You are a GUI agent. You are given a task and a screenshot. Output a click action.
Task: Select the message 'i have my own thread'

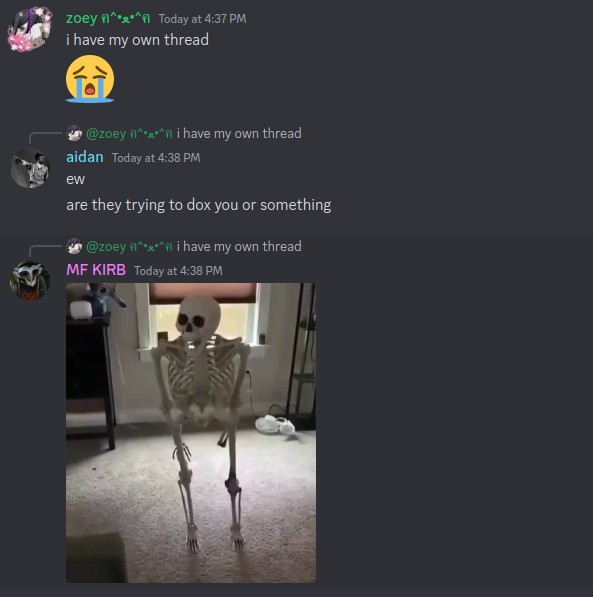(137, 40)
